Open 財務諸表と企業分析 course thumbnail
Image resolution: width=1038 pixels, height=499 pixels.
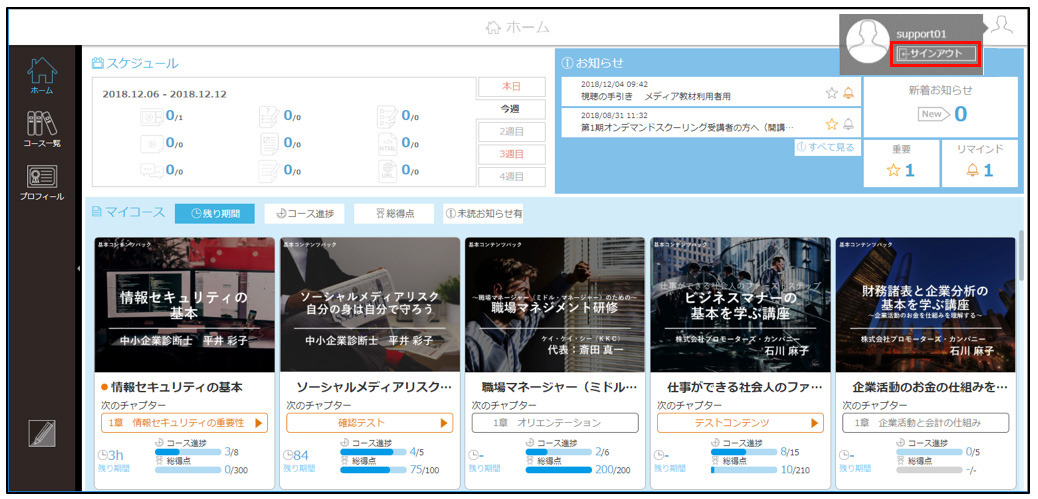click(925, 304)
